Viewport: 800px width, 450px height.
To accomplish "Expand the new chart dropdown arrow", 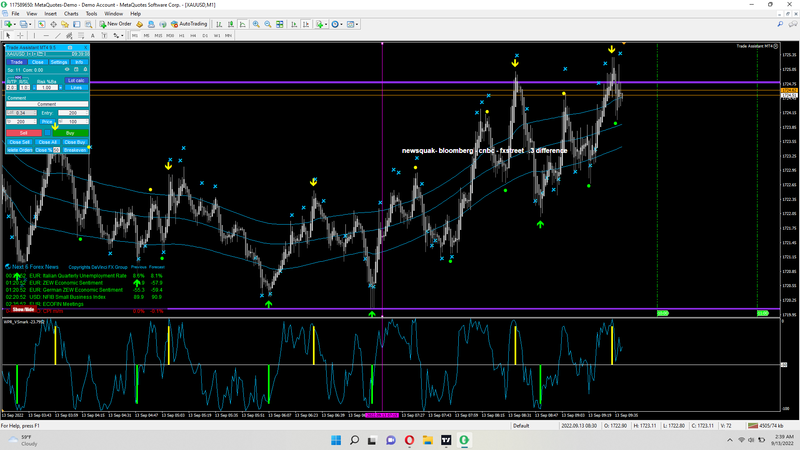I will click(x=14, y=23).
